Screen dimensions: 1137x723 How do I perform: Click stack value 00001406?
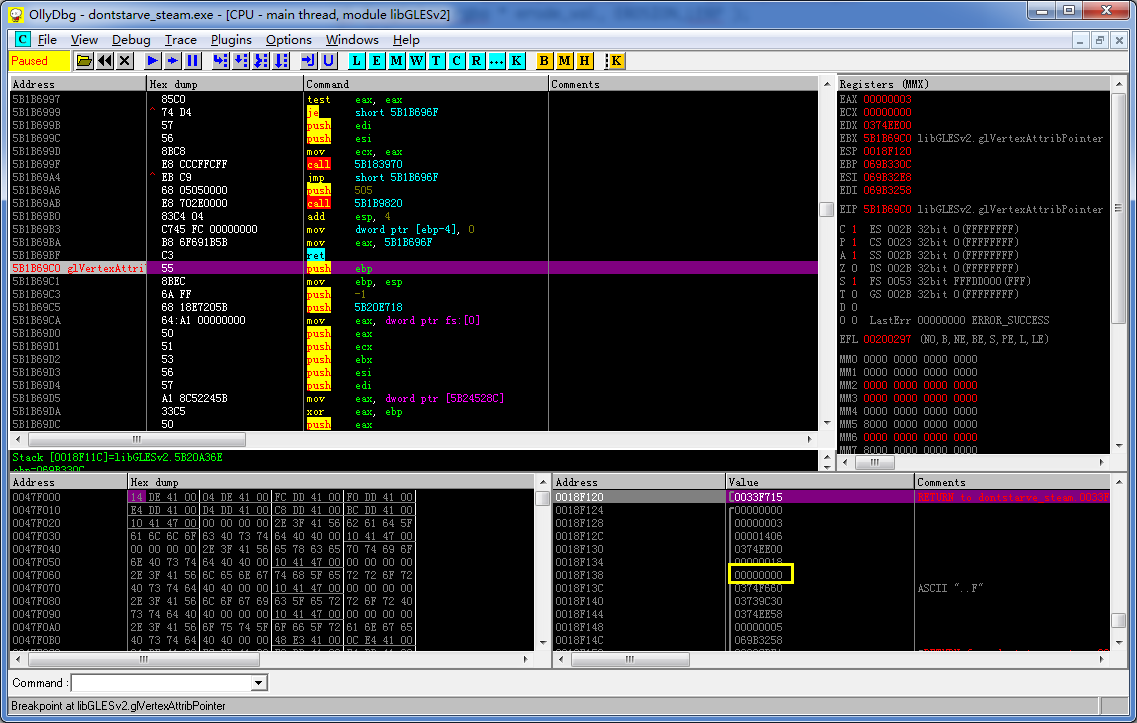(x=758, y=536)
